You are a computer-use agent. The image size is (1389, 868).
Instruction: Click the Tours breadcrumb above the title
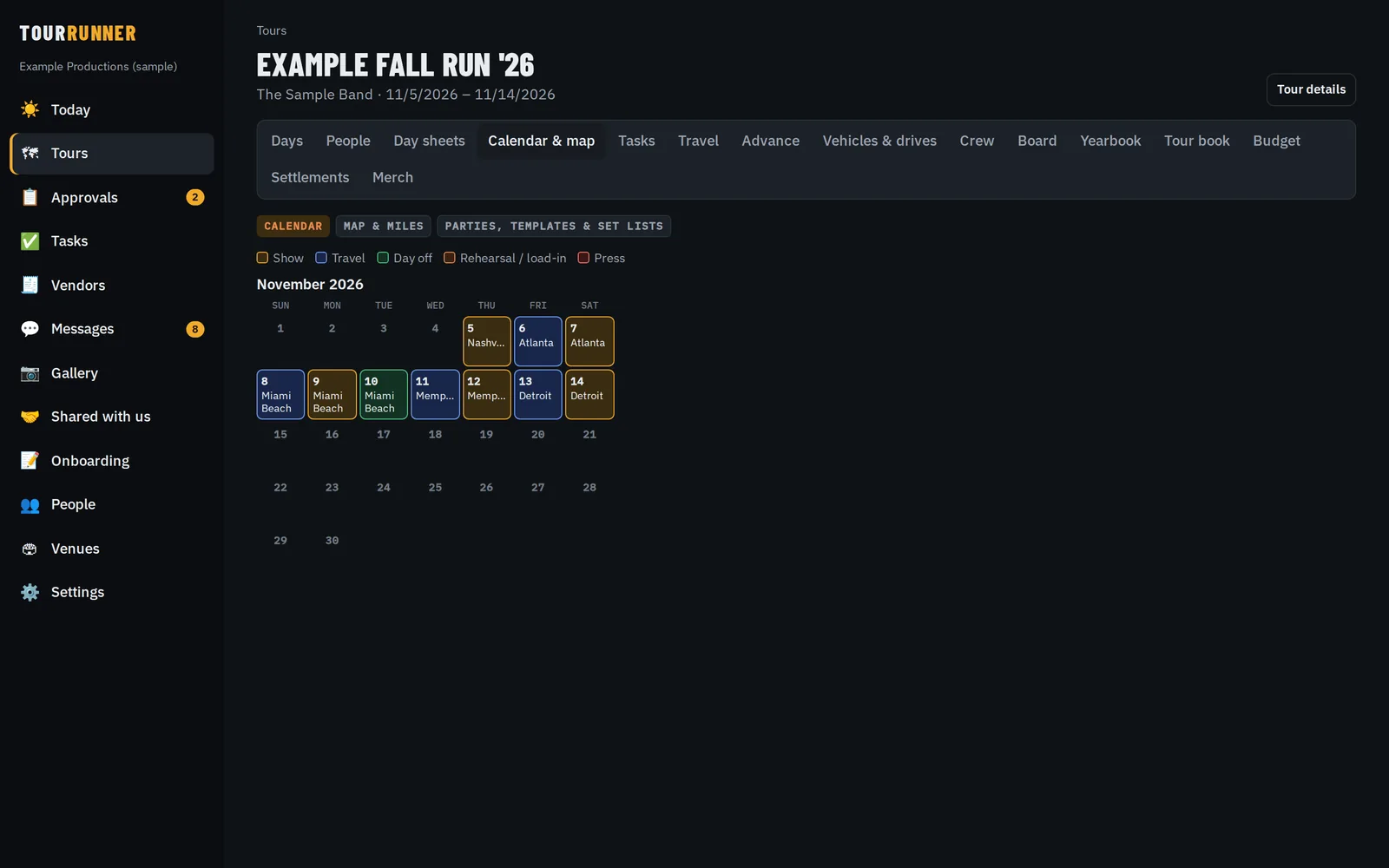tap(272, 30)
